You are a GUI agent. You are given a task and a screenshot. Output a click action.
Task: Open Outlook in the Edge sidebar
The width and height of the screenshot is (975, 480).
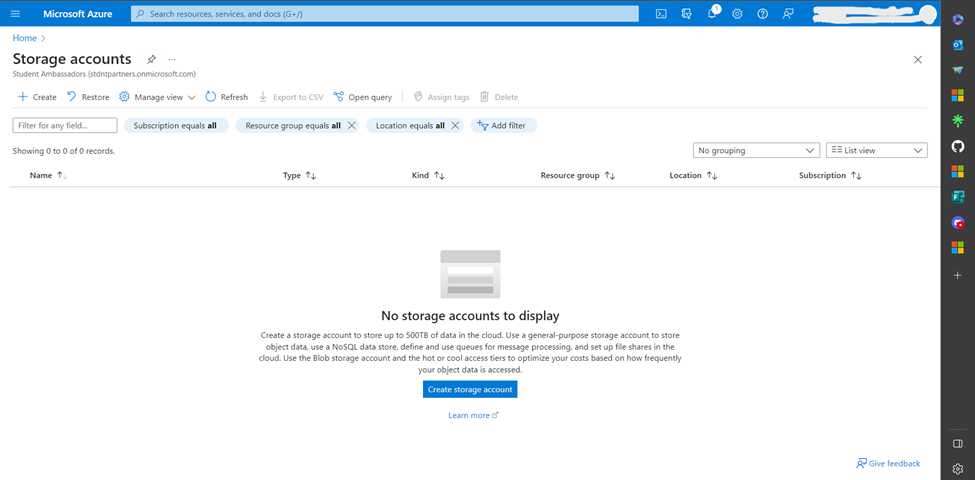(958, 45)
